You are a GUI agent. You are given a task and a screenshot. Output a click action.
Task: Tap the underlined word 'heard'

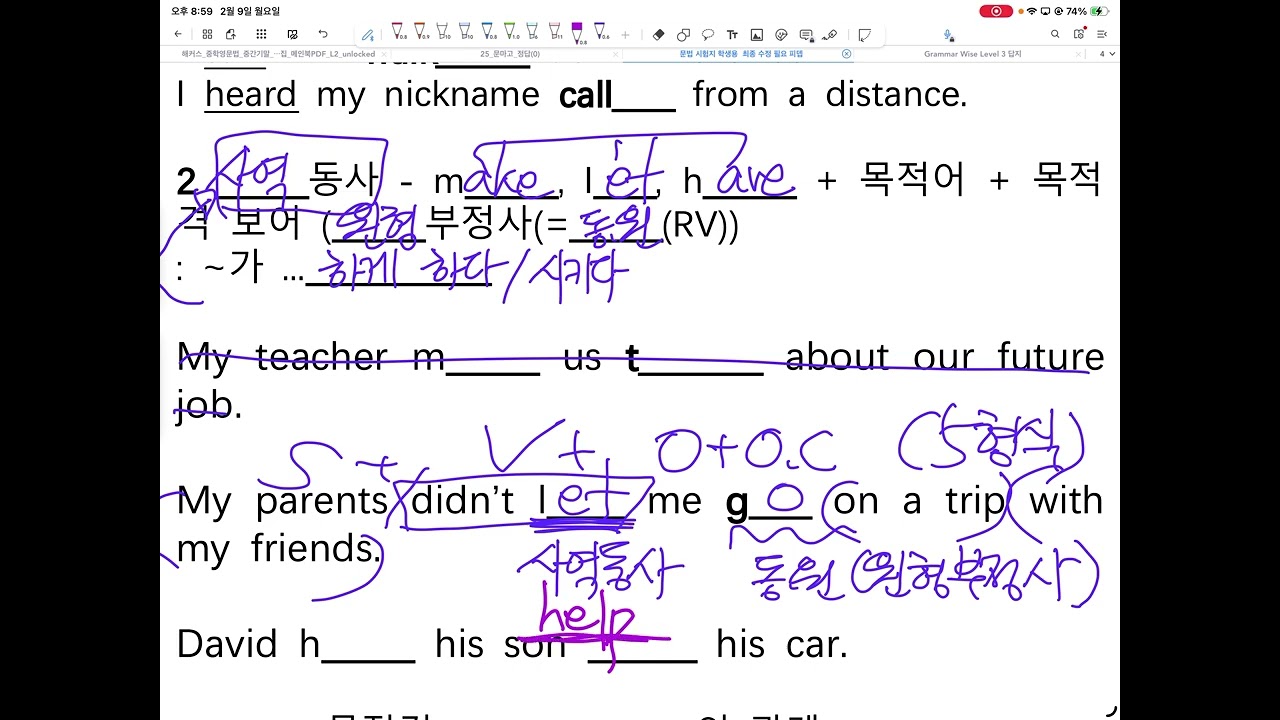point(251,95)
